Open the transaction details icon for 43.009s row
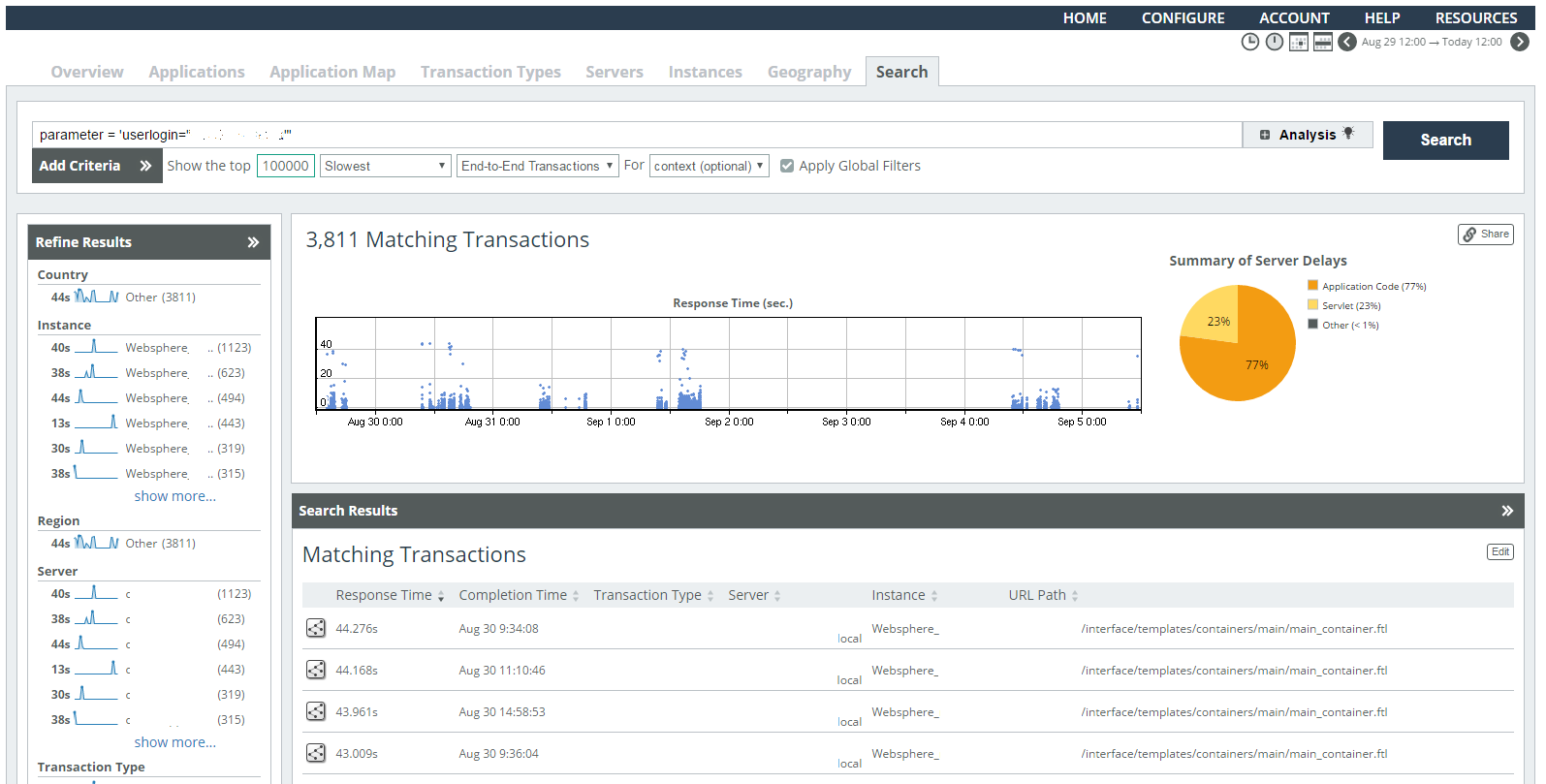1546x784 pixels. coord(316,753)
